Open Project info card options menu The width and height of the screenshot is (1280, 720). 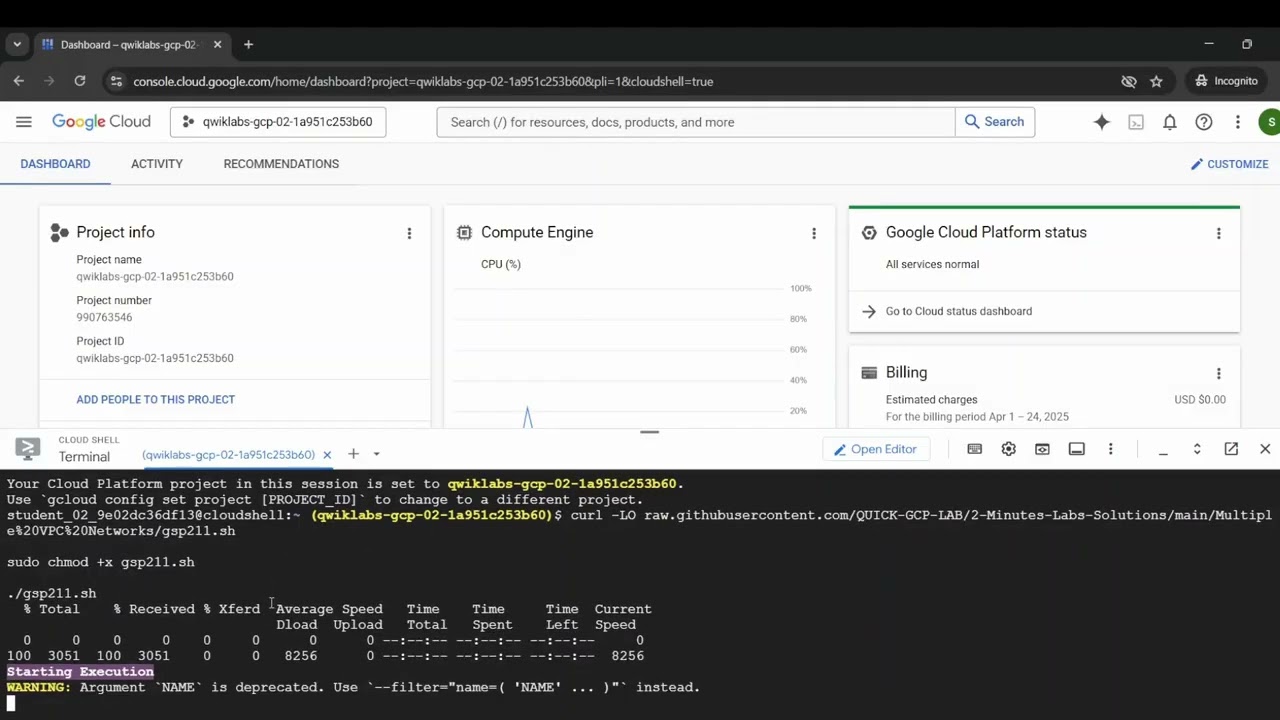[409, 233]
